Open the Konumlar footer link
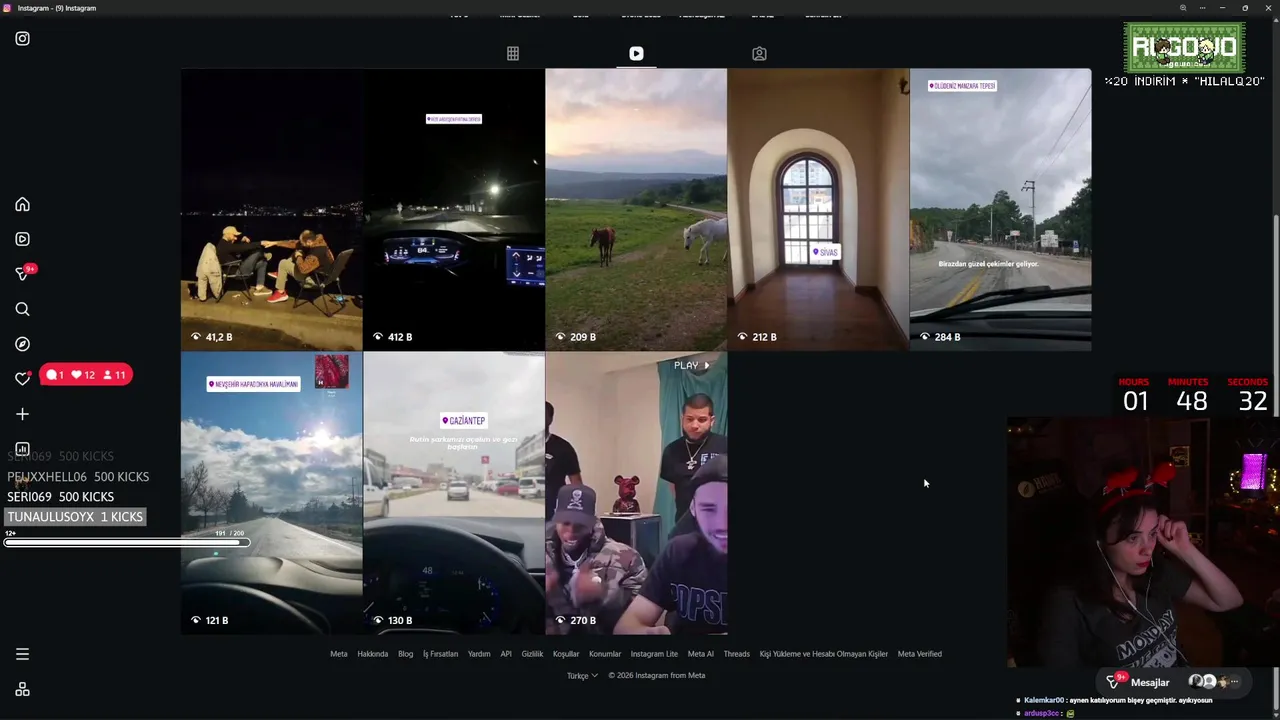This screenshot has width=1280, height=720. (605, 654)
